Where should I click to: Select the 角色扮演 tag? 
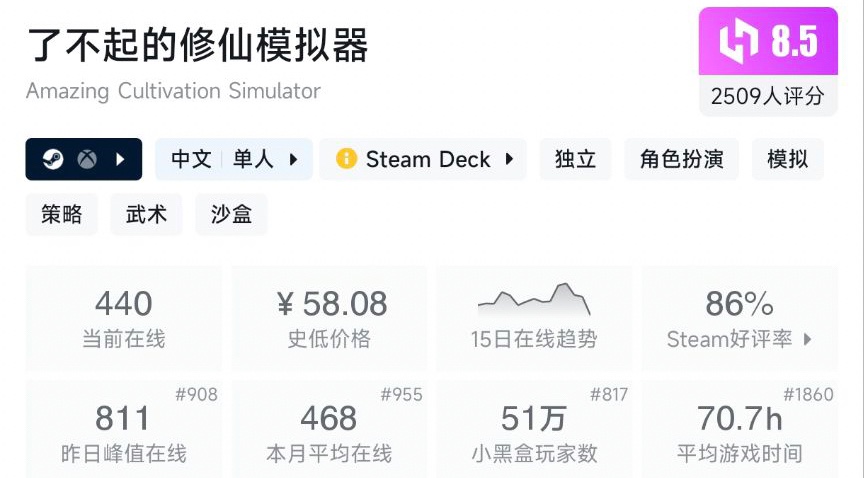681,159
